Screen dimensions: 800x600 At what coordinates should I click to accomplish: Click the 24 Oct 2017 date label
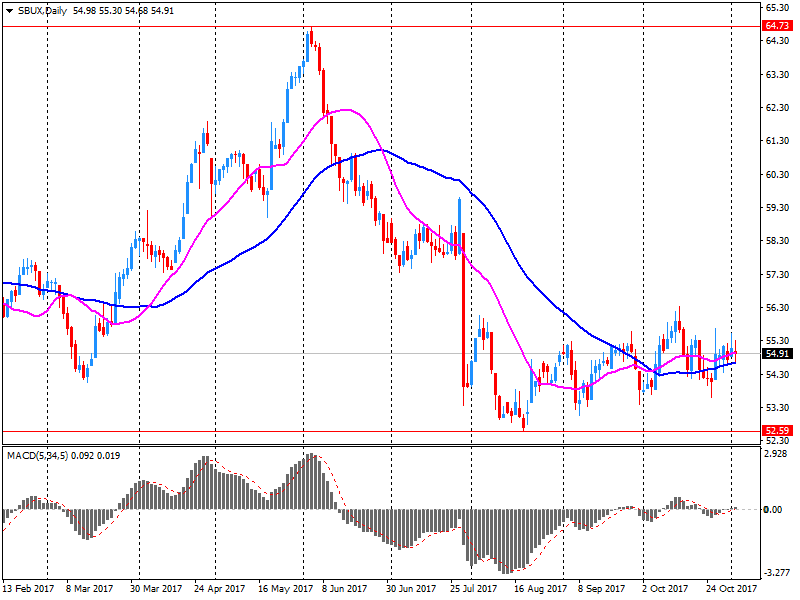click(x=732, y=589)
